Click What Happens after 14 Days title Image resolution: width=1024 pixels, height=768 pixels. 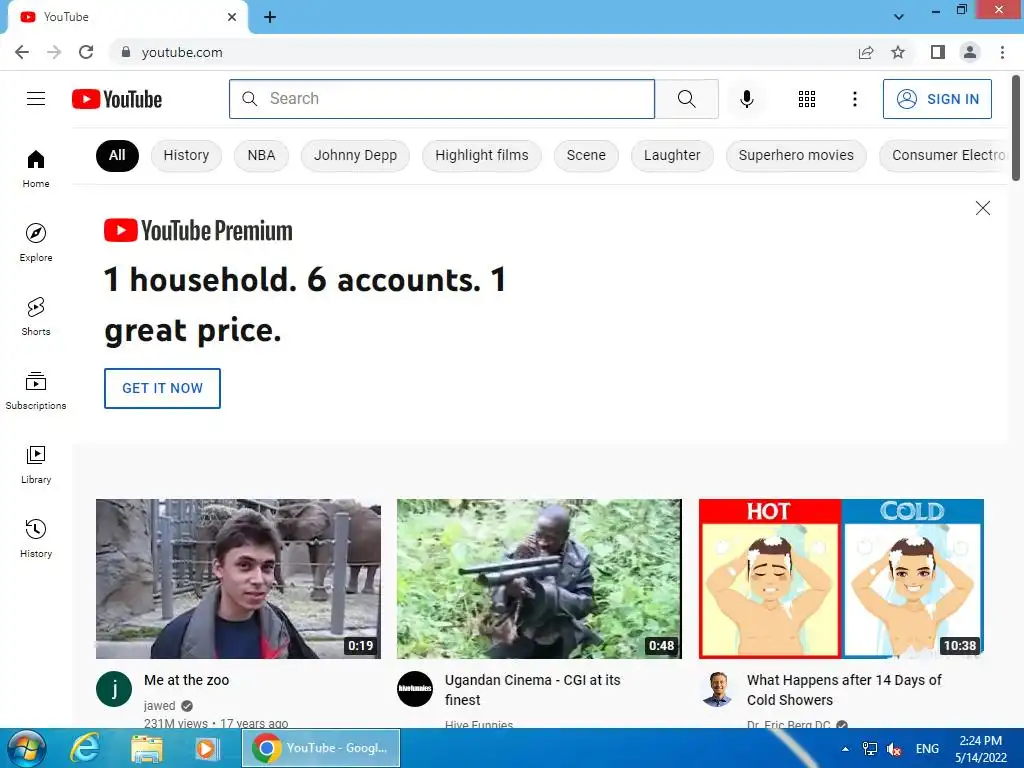coord(844,690)
